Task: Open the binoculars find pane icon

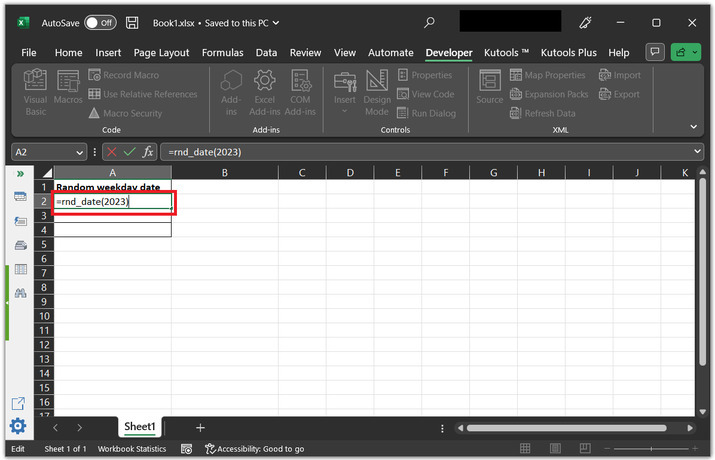Action: click(x=20, y=293)
